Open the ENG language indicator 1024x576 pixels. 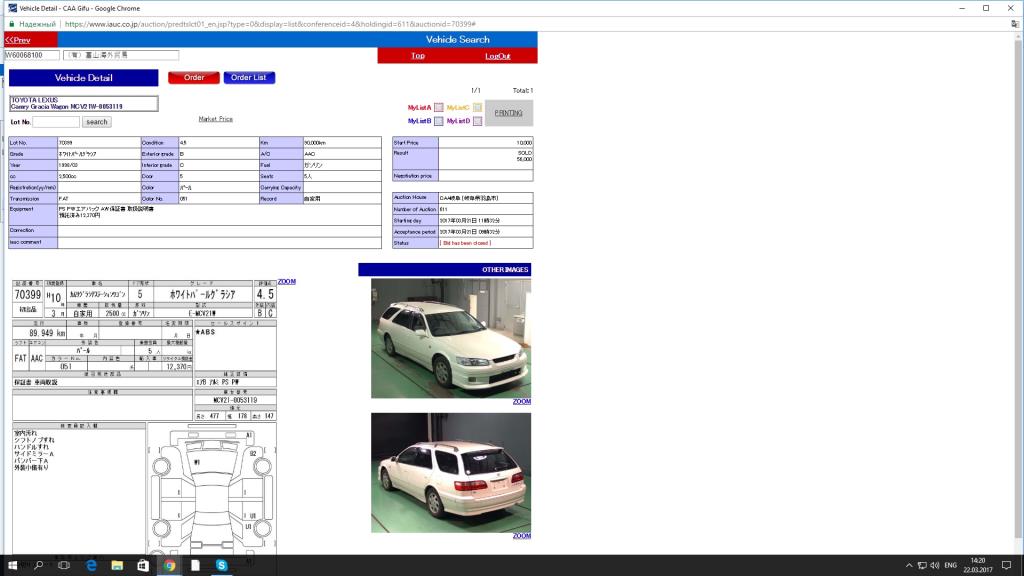click(x=950, y=566)
